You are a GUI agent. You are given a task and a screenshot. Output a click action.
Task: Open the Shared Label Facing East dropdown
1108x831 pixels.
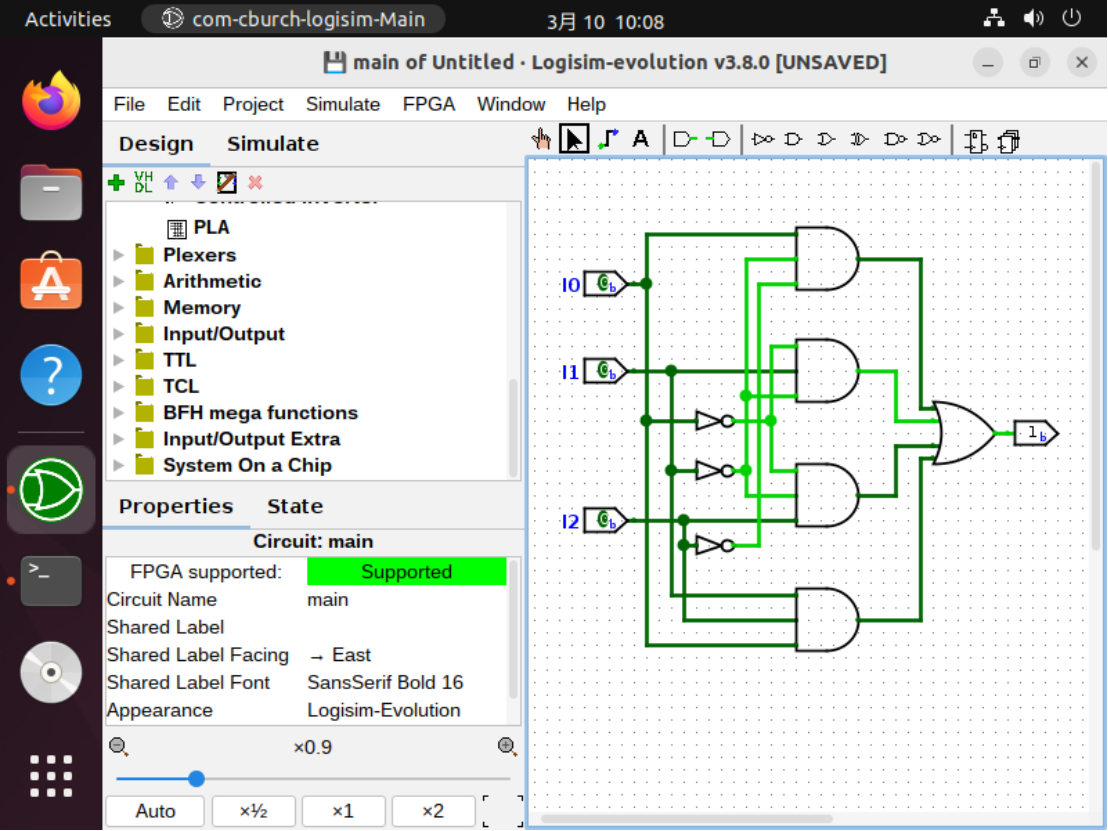click(406, 655)
